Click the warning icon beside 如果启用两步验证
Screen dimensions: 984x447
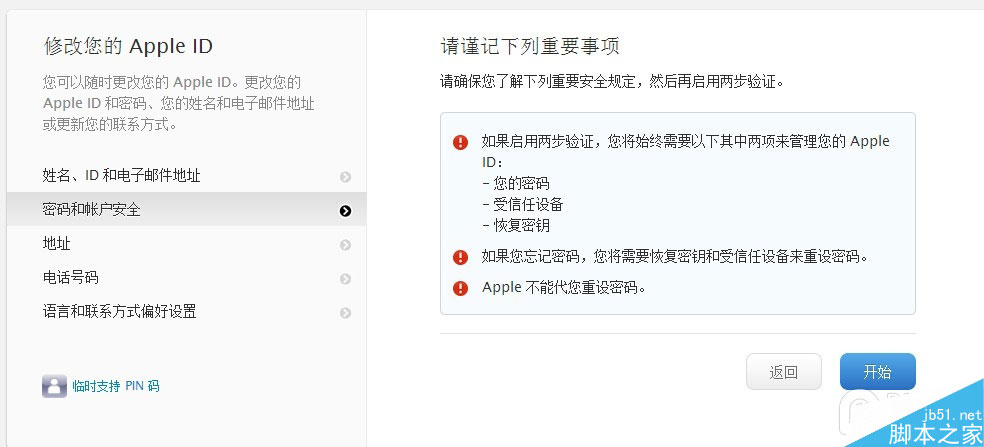click(x=460, y=142)
